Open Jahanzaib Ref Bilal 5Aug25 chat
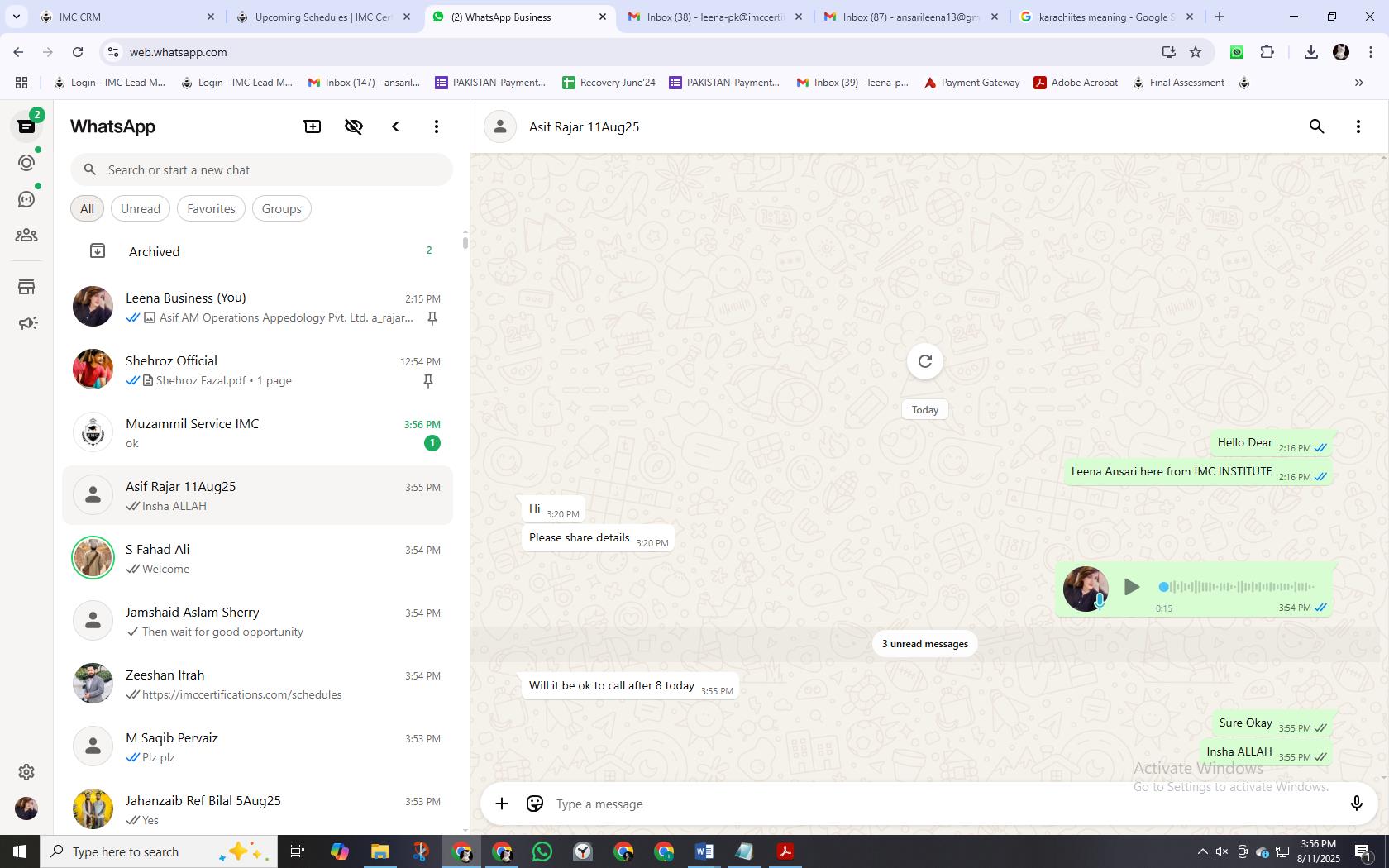The height and width of the screenshot is (868, 1389). [x=257, y=809]
